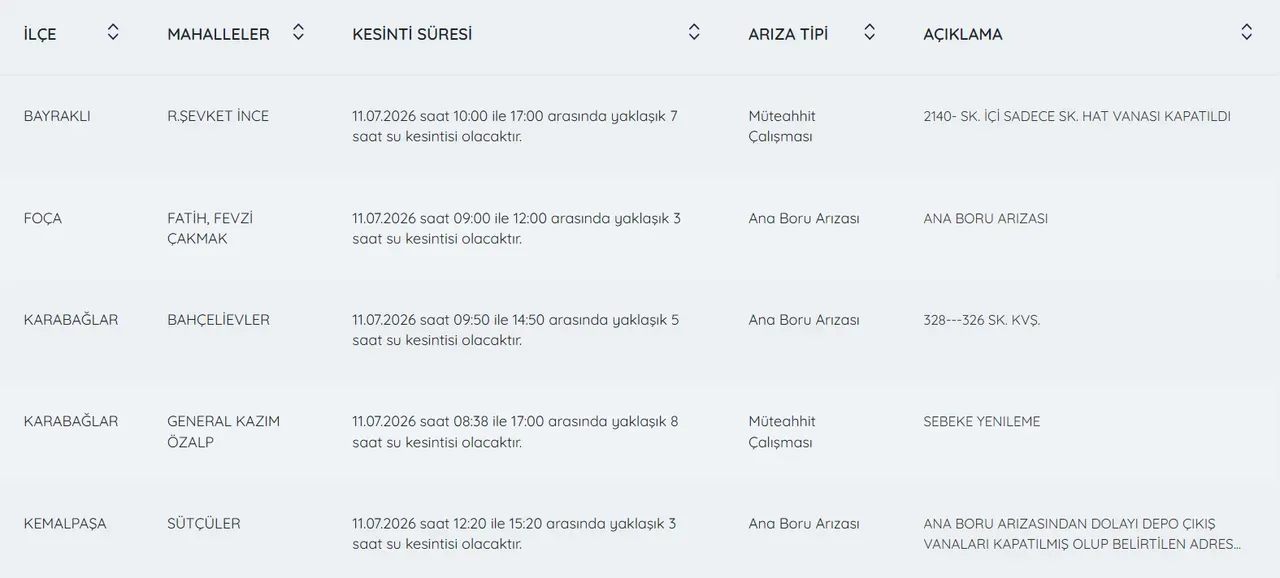Click the ARIZA TİPİ header text
The height and width of the screenshot is (578, 1280).
point(788,34)
